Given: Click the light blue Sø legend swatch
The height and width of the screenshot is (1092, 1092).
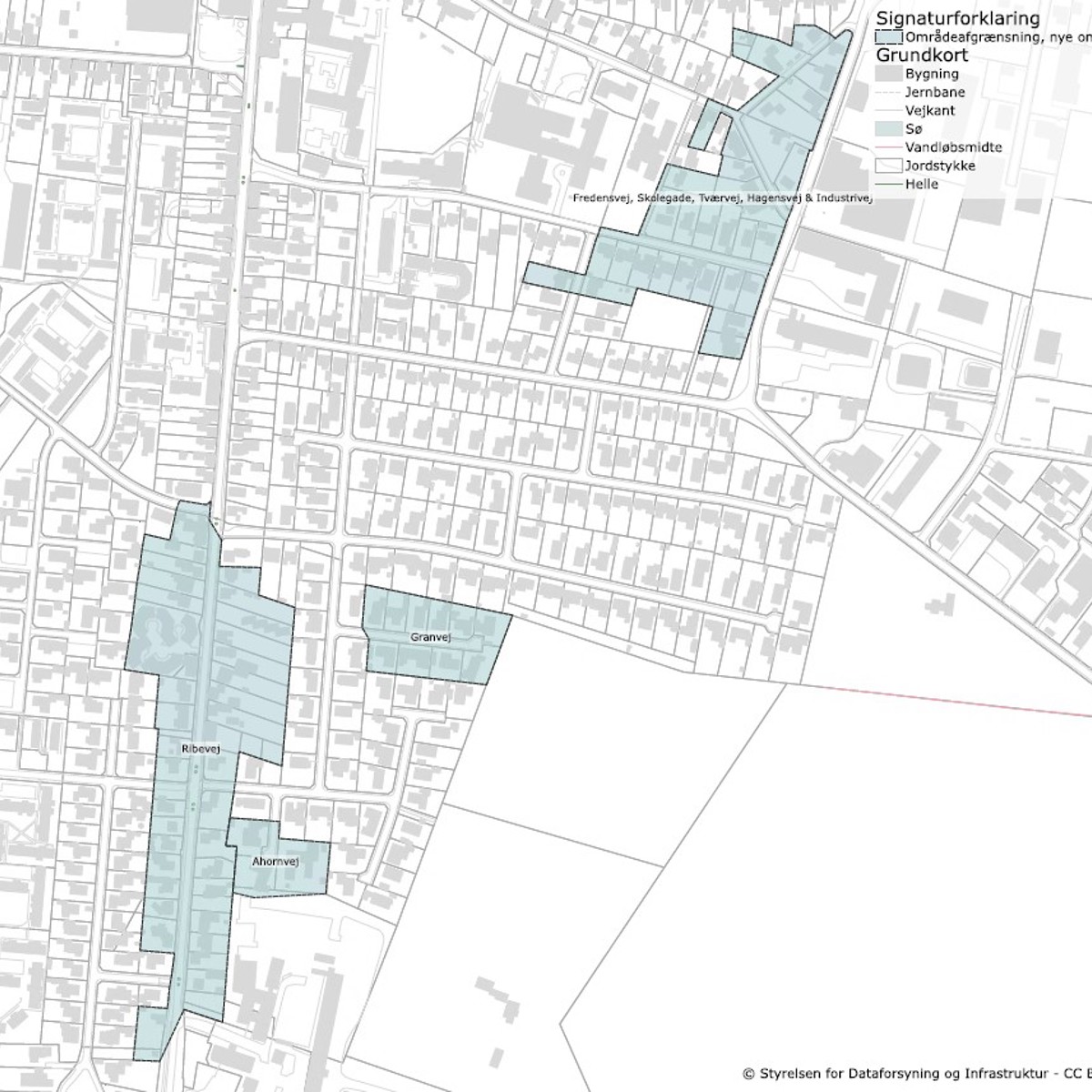Looking at the screenshot, I should tap(888, 129).
